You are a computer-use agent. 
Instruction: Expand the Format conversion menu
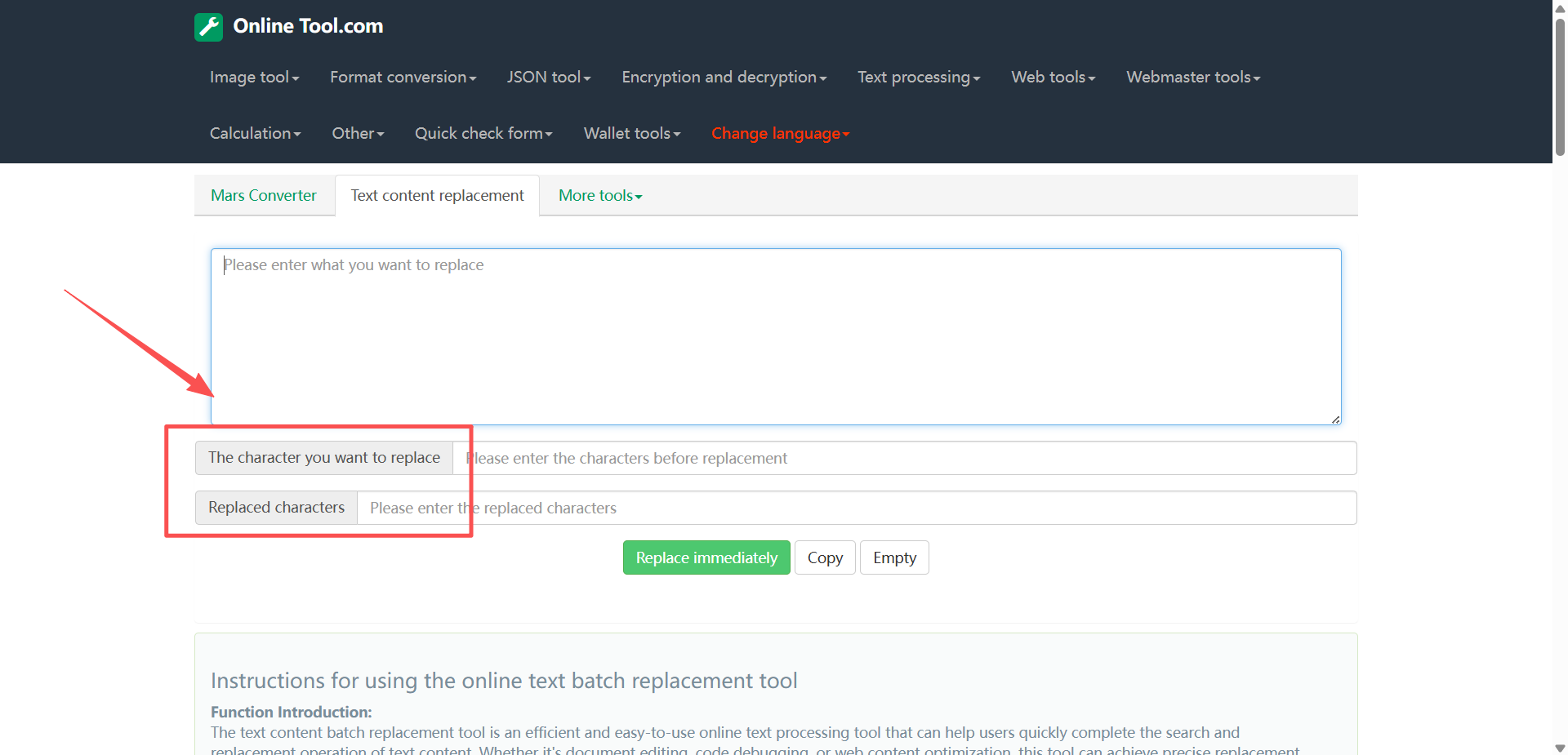[x=403, y=78]
